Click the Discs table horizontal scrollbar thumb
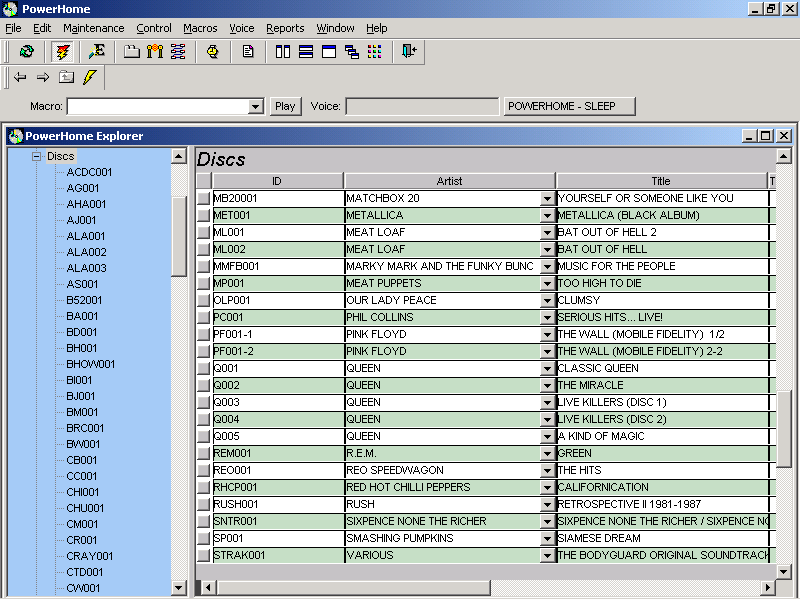Viewport: 800px width, 600px height. pyautogui.click(x=353, y=587)
